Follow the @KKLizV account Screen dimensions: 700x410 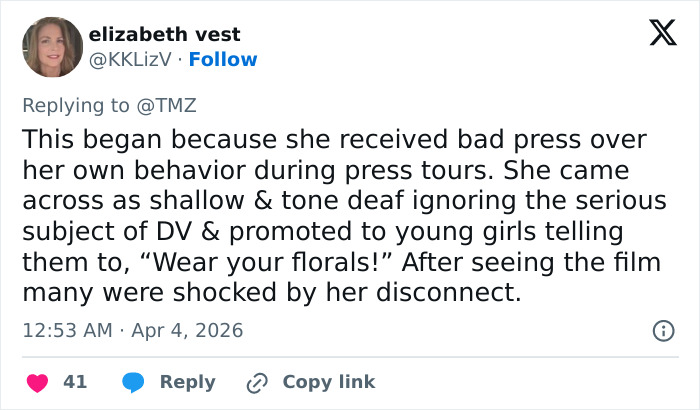click(223, 59)
